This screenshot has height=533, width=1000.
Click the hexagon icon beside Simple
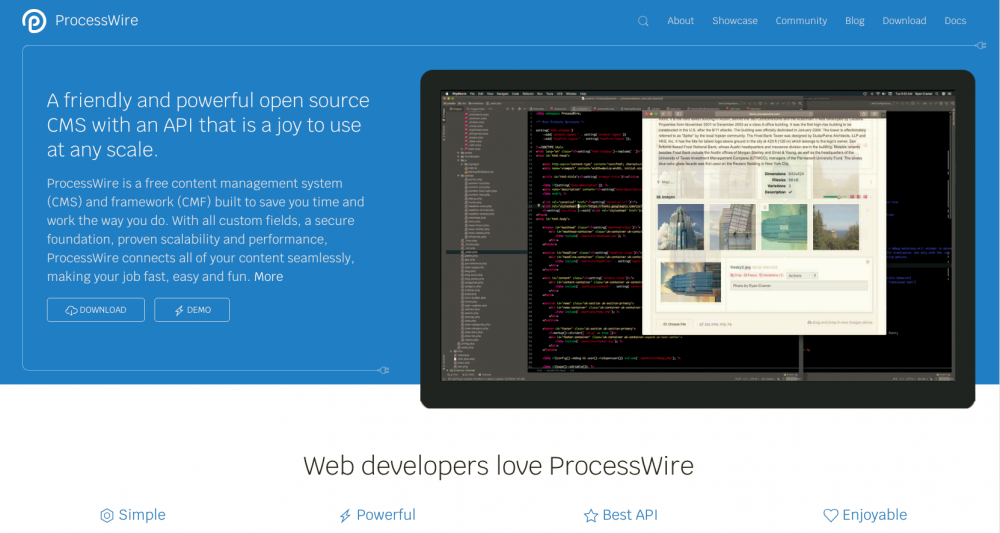point(107,516)
